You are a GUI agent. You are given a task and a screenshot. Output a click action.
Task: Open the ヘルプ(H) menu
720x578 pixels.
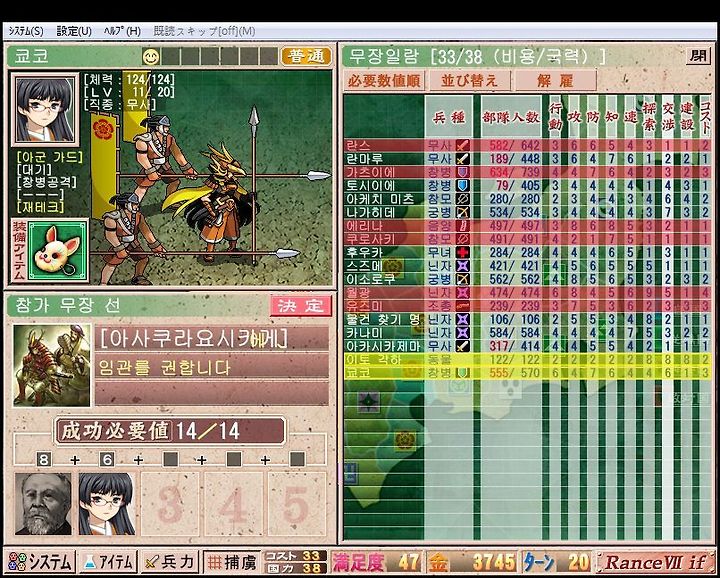point(123,31)
